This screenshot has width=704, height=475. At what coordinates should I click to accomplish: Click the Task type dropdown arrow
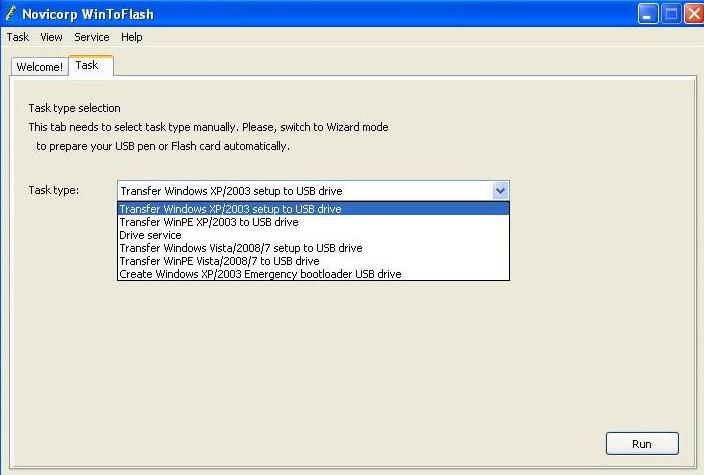[x=500, y=191]
